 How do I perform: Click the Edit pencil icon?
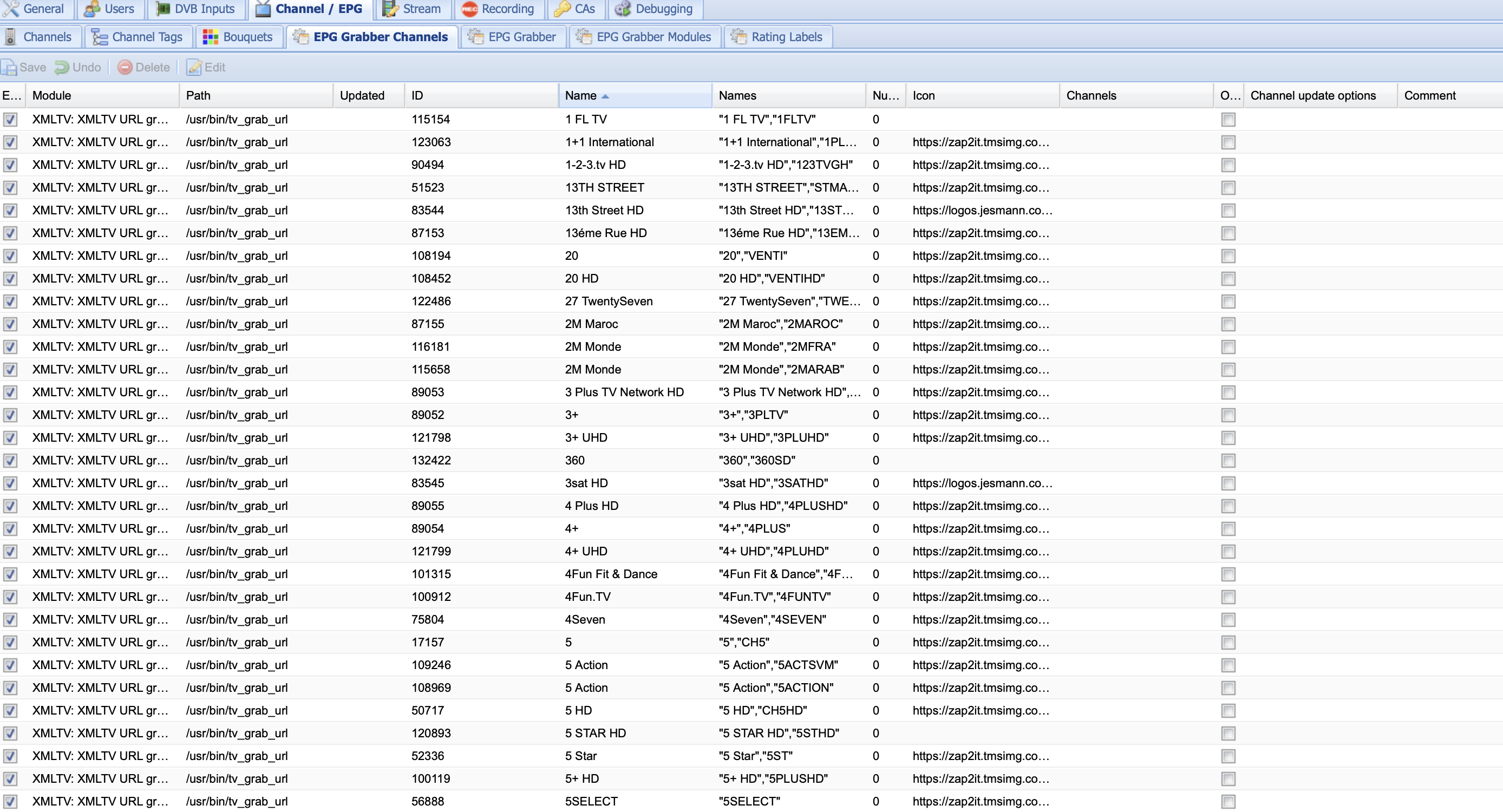tap(194, 68)
